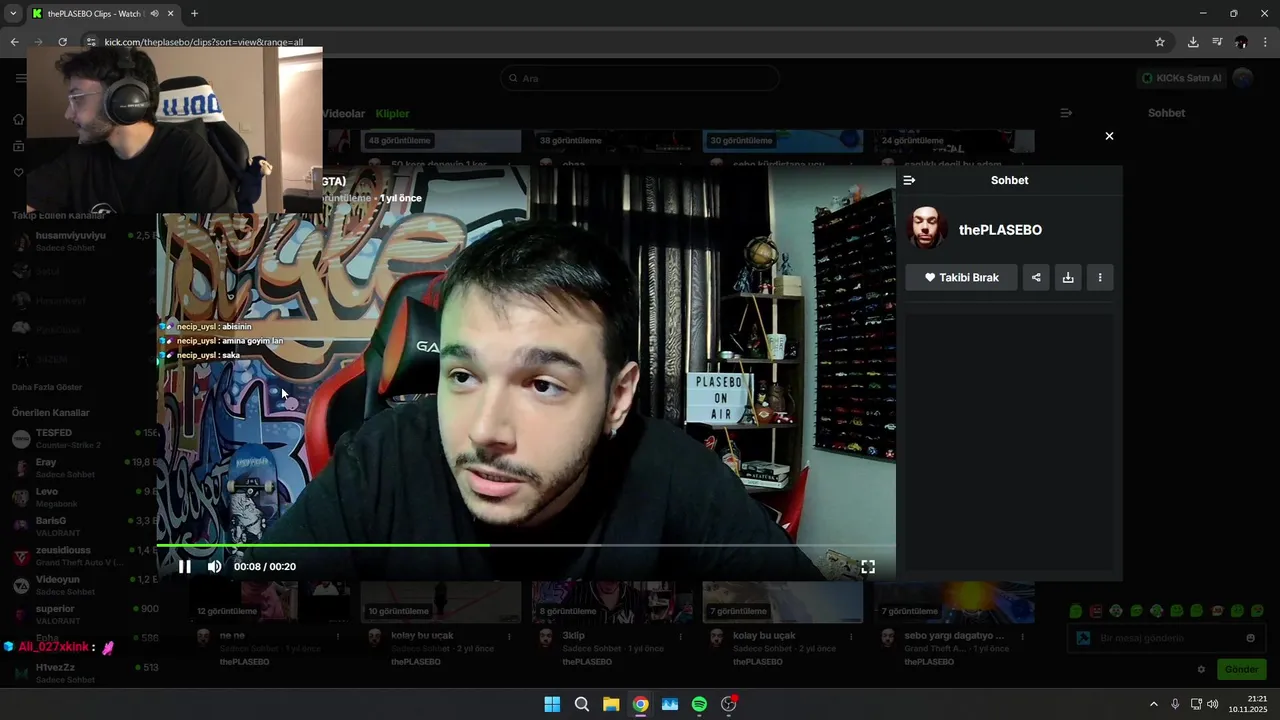
Task: Open chat settings gear icon
Action: click(x=1201, y=670)
